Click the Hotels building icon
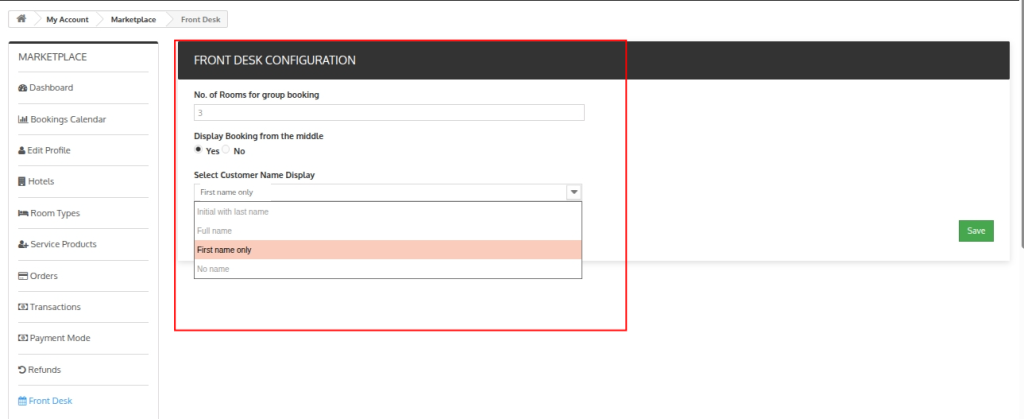This screenshot has height=419, width=1024. click(22, 181)
